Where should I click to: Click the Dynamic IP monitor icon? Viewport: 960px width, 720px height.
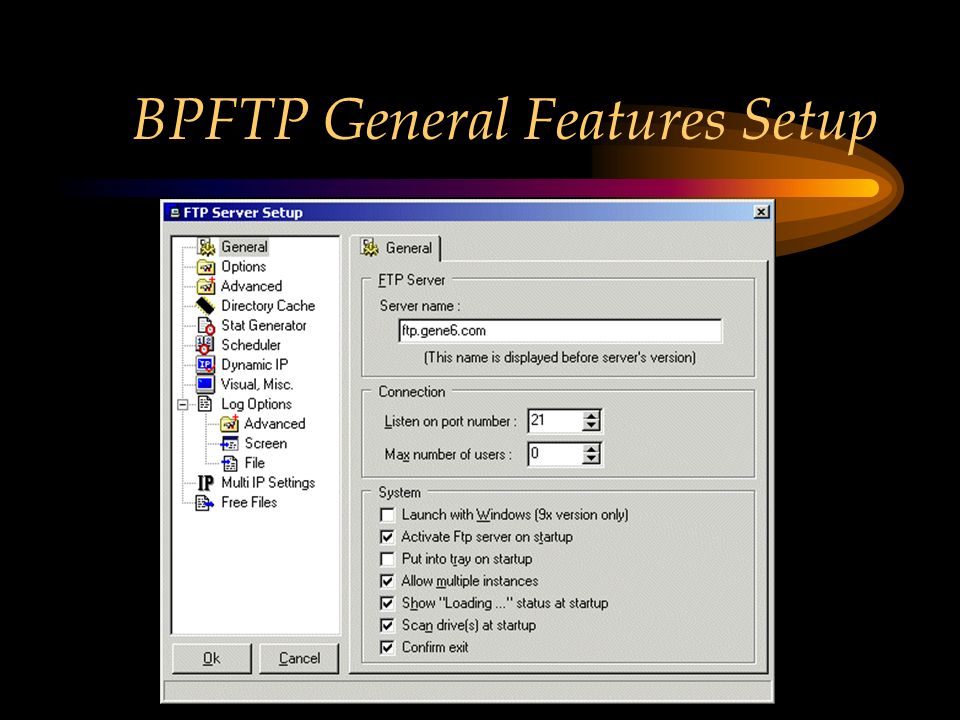205,365
